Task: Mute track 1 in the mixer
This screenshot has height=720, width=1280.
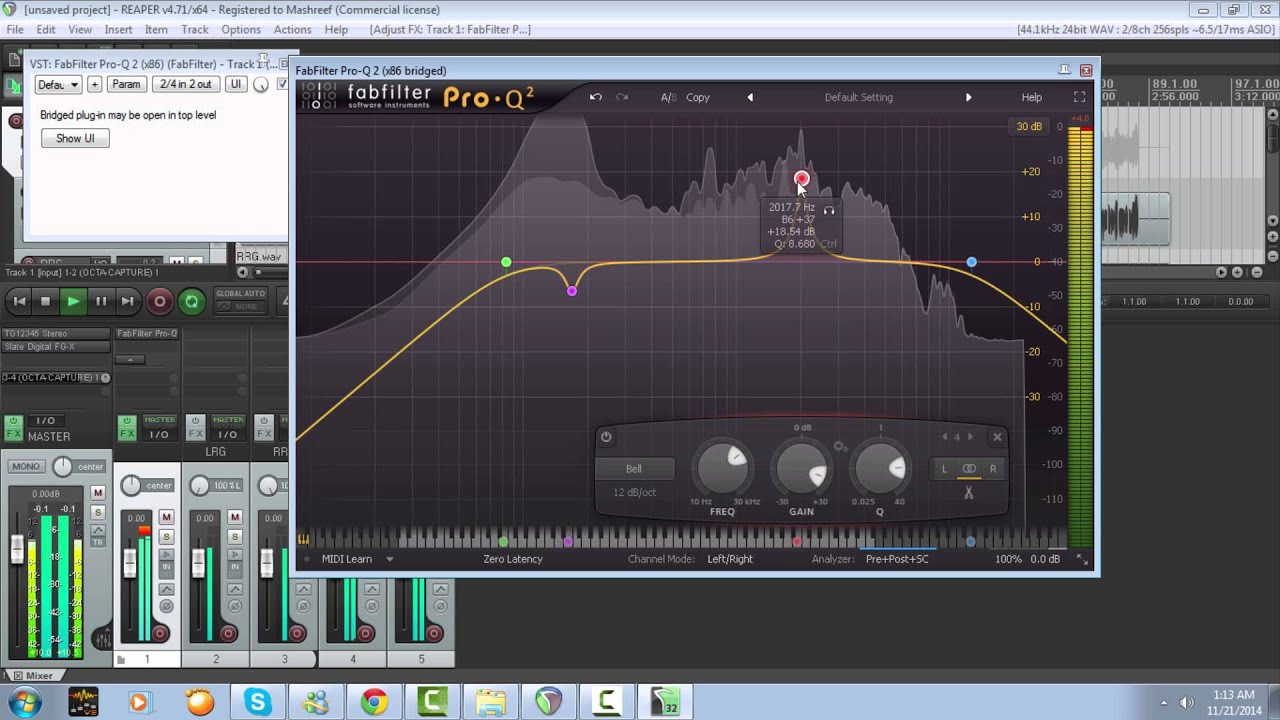Action: coord(166,517)
